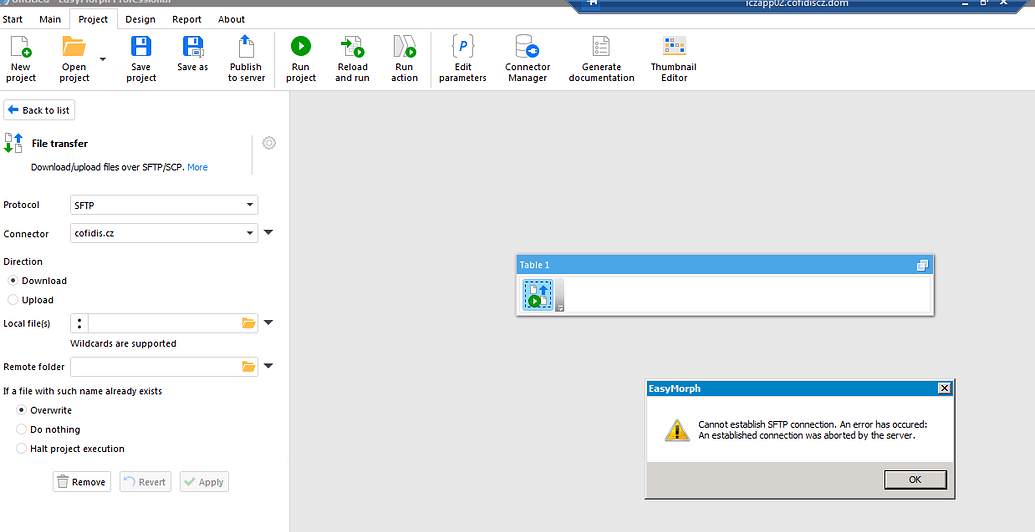Select Do nothing option

(21, 429)
